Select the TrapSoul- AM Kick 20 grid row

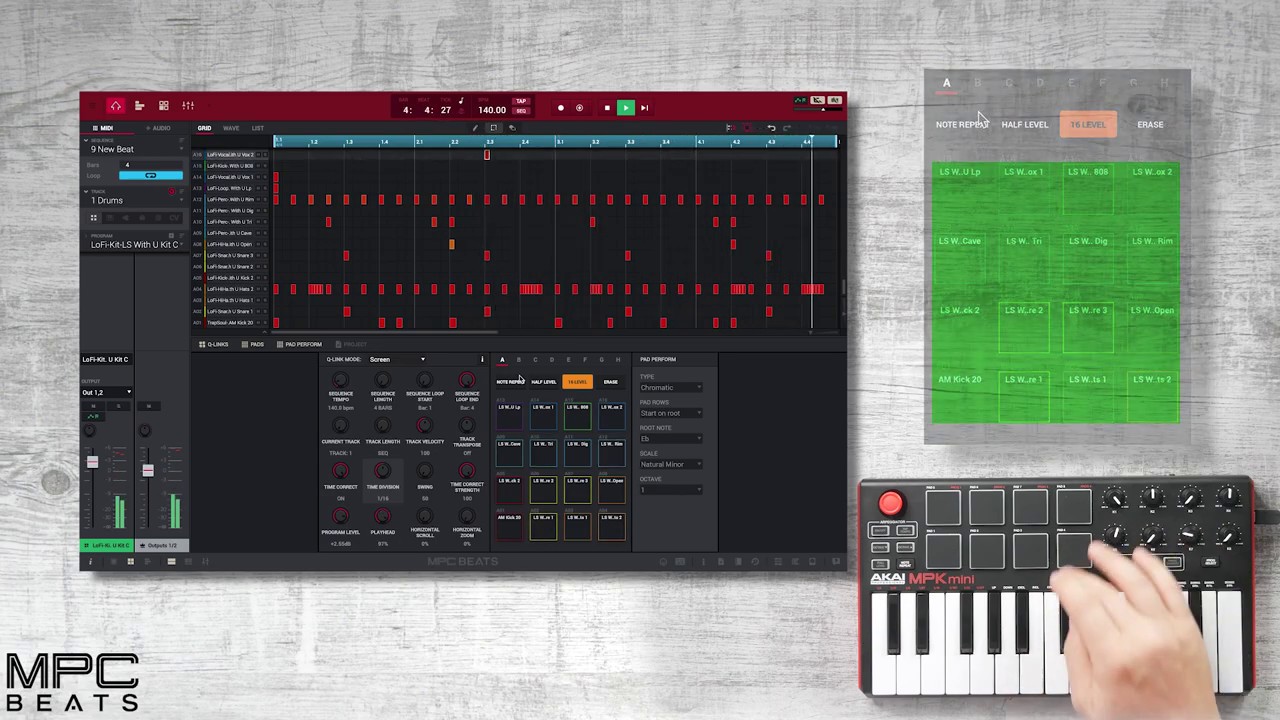(229, 323)
